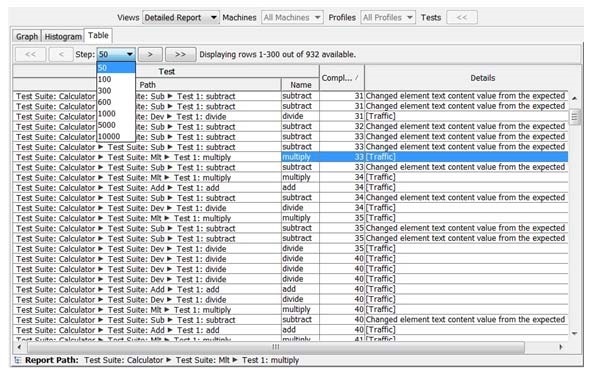Click previous page arrow button
Screen dimensions: 592x372
(x=61, y=54)
